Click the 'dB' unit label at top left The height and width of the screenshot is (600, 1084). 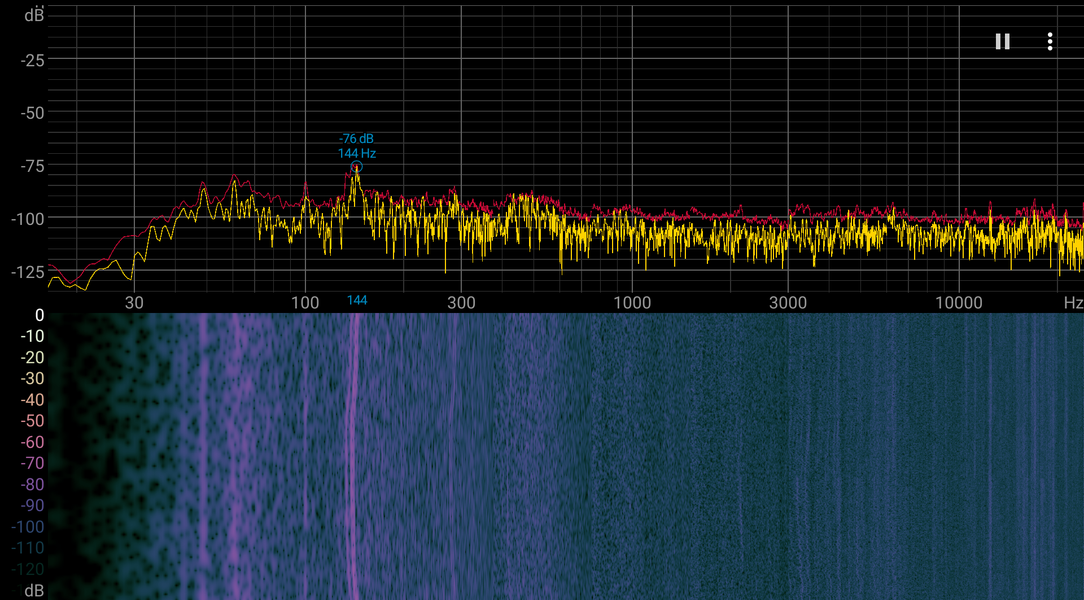pyautogui.click(x=34, y=15)
